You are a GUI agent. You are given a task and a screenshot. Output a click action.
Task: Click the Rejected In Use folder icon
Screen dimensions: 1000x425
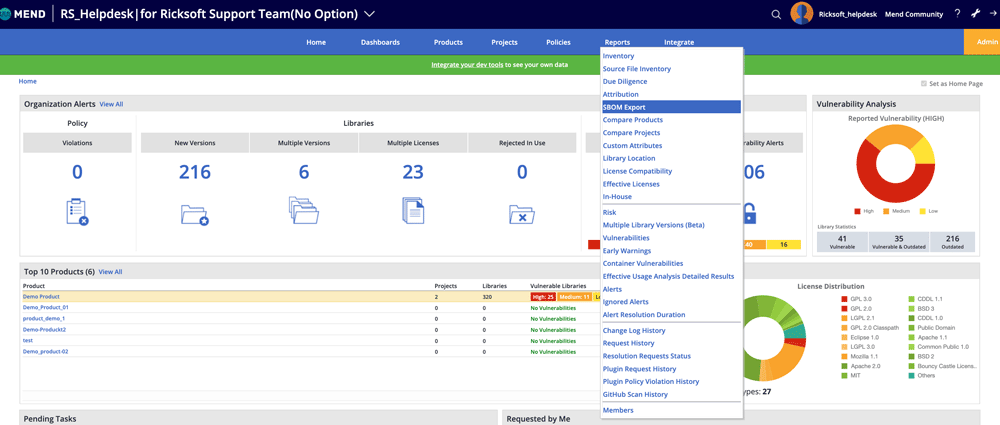pyautogui.click(x=522, y=214)
